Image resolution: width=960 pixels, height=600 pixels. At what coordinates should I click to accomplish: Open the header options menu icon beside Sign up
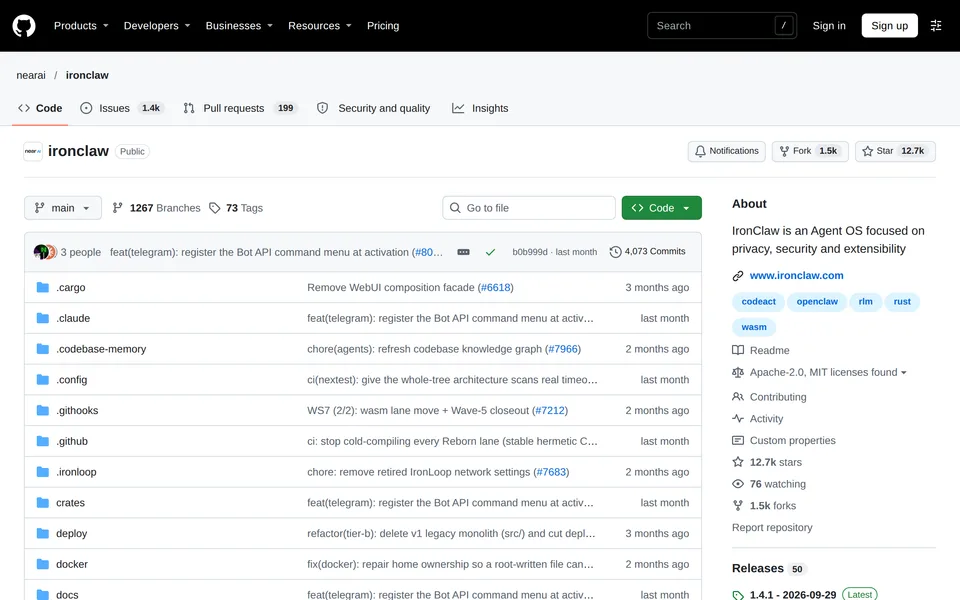point(936,26)
